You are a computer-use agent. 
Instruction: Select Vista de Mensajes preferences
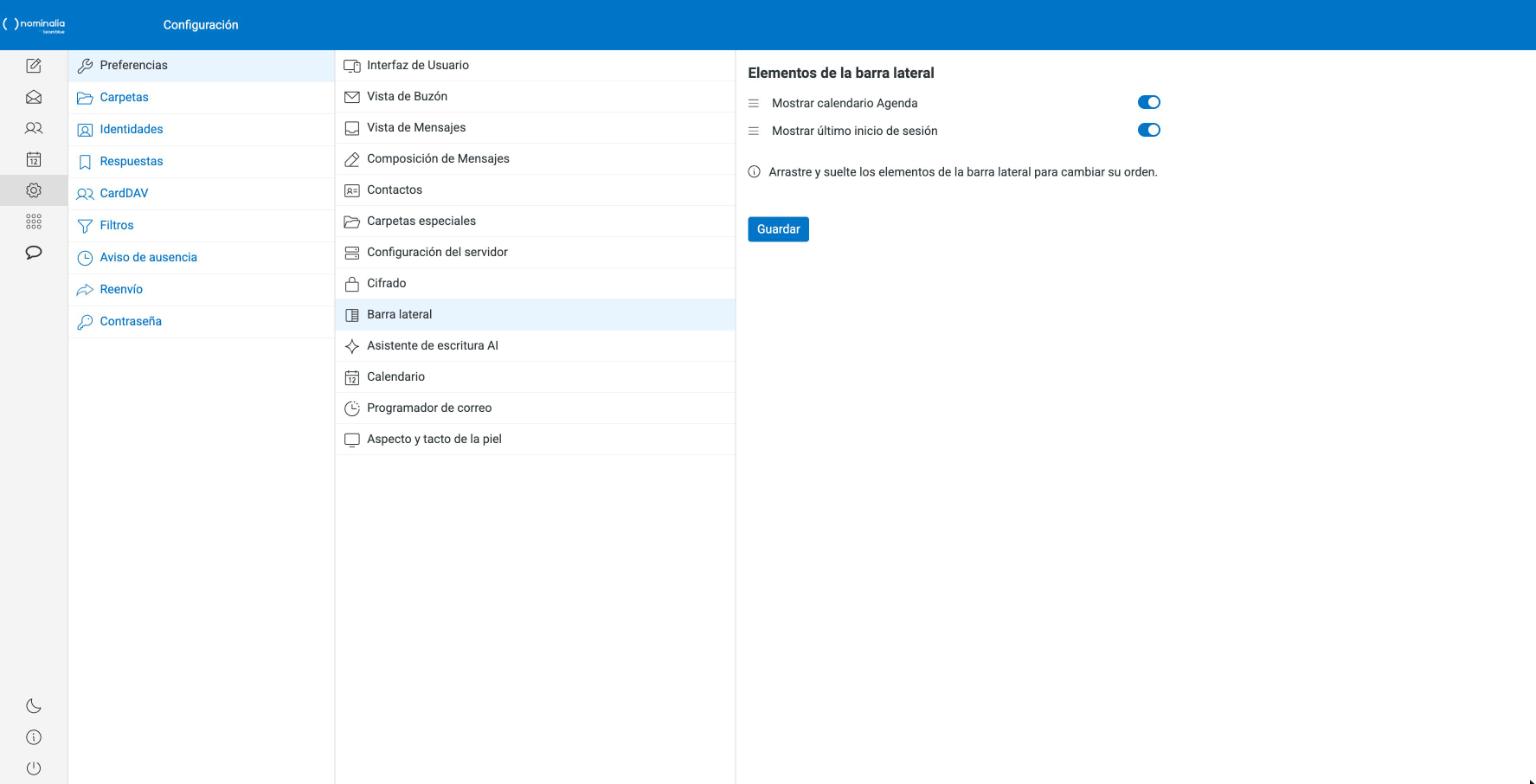pyautogui.click(x=535, y=127)
